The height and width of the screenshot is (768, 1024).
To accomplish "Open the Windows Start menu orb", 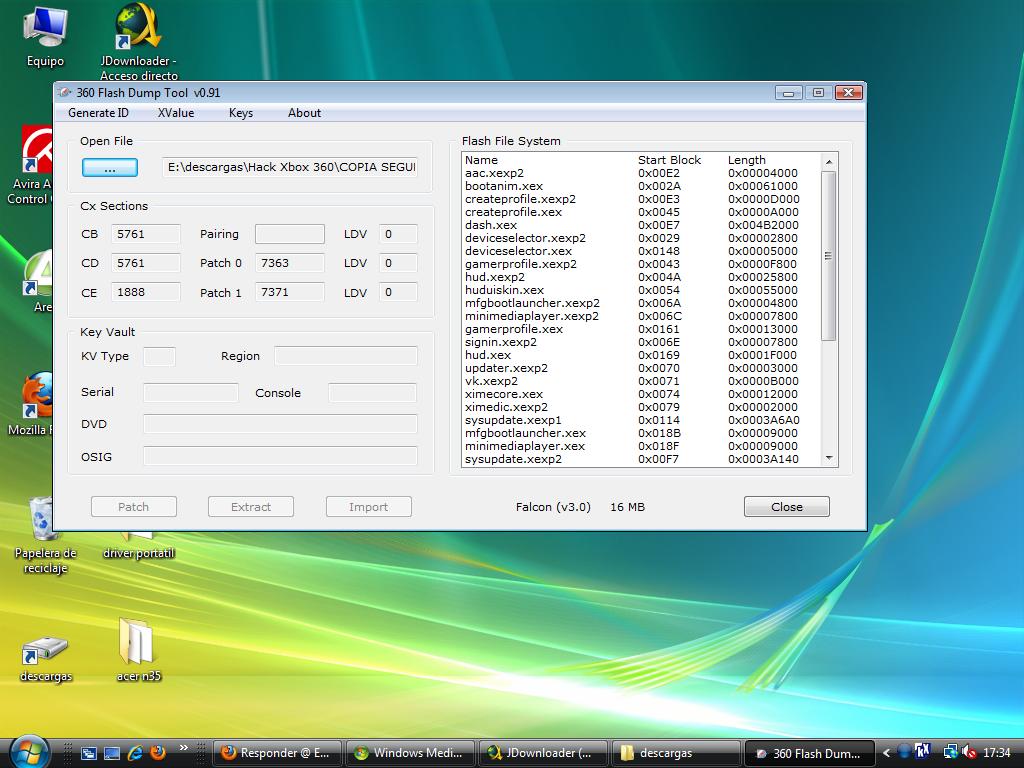I will pos(28,752).
